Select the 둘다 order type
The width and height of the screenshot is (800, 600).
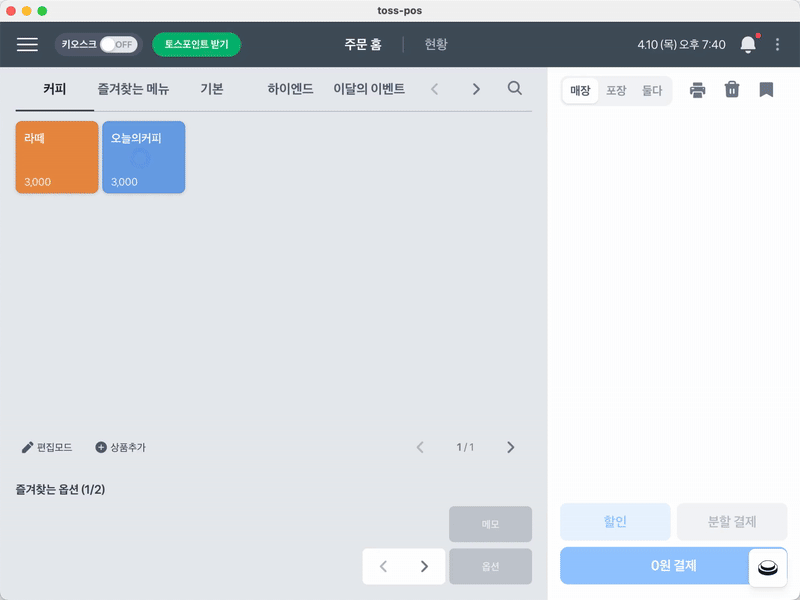pos(652,91)
